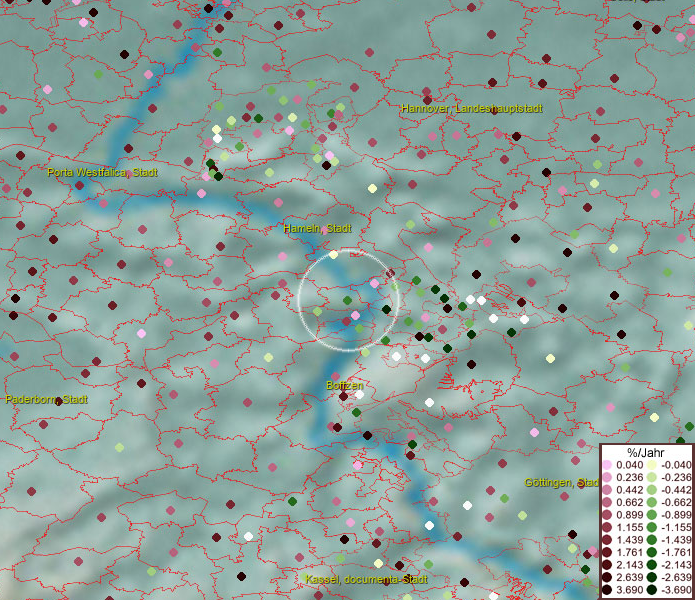Click the -2.143 legend value

[676, 565]
